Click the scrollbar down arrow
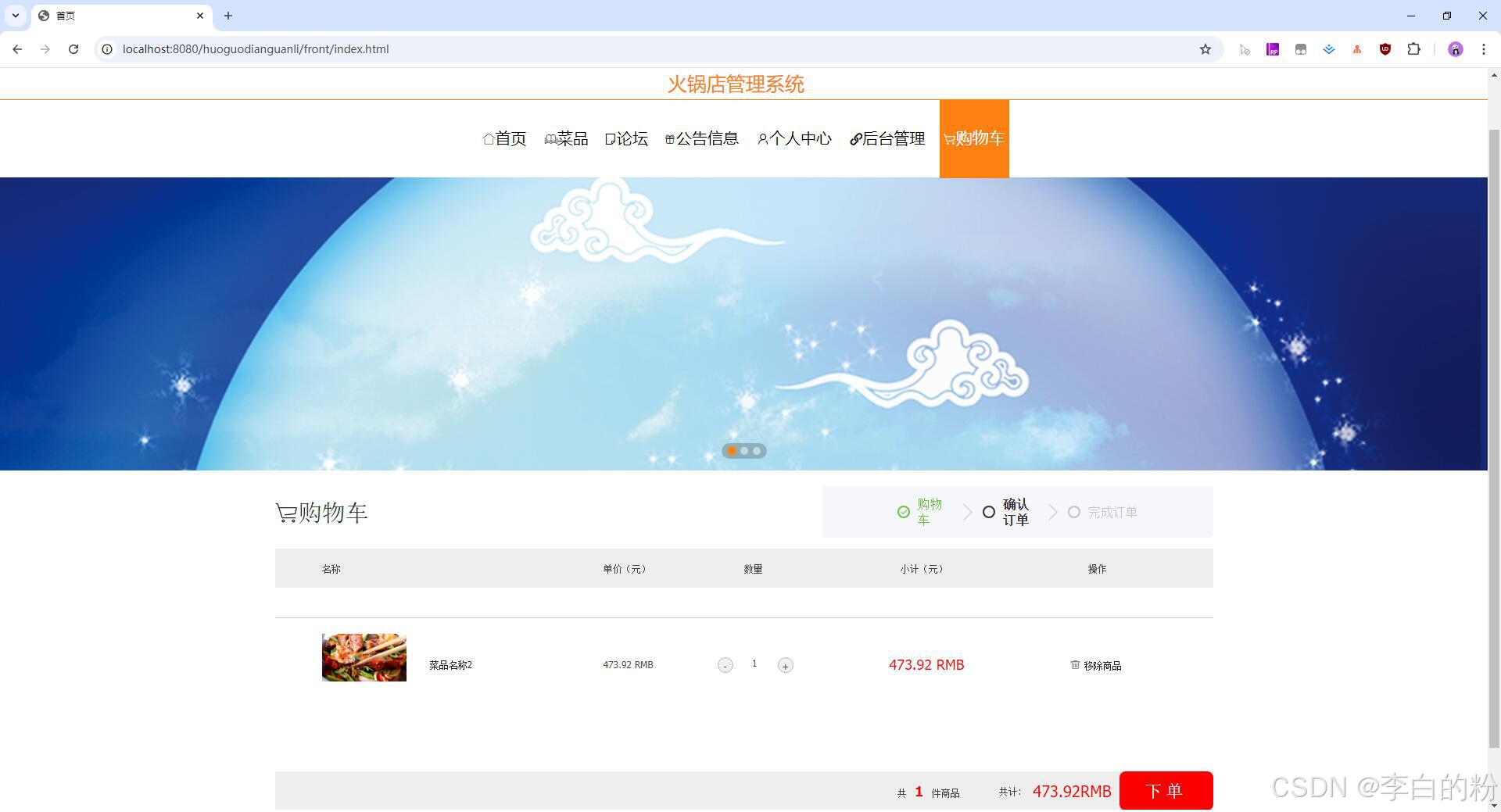The width and height of the screenshot is (1501, 812). coord(1494,805)
